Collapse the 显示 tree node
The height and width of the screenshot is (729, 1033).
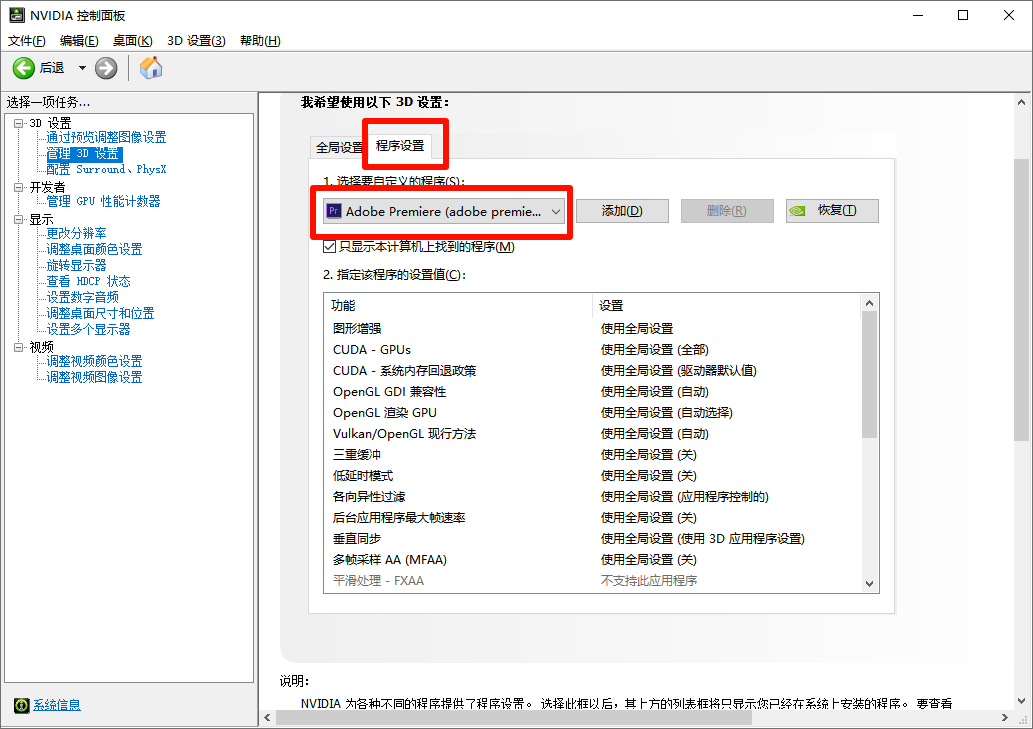click(18, 219)
